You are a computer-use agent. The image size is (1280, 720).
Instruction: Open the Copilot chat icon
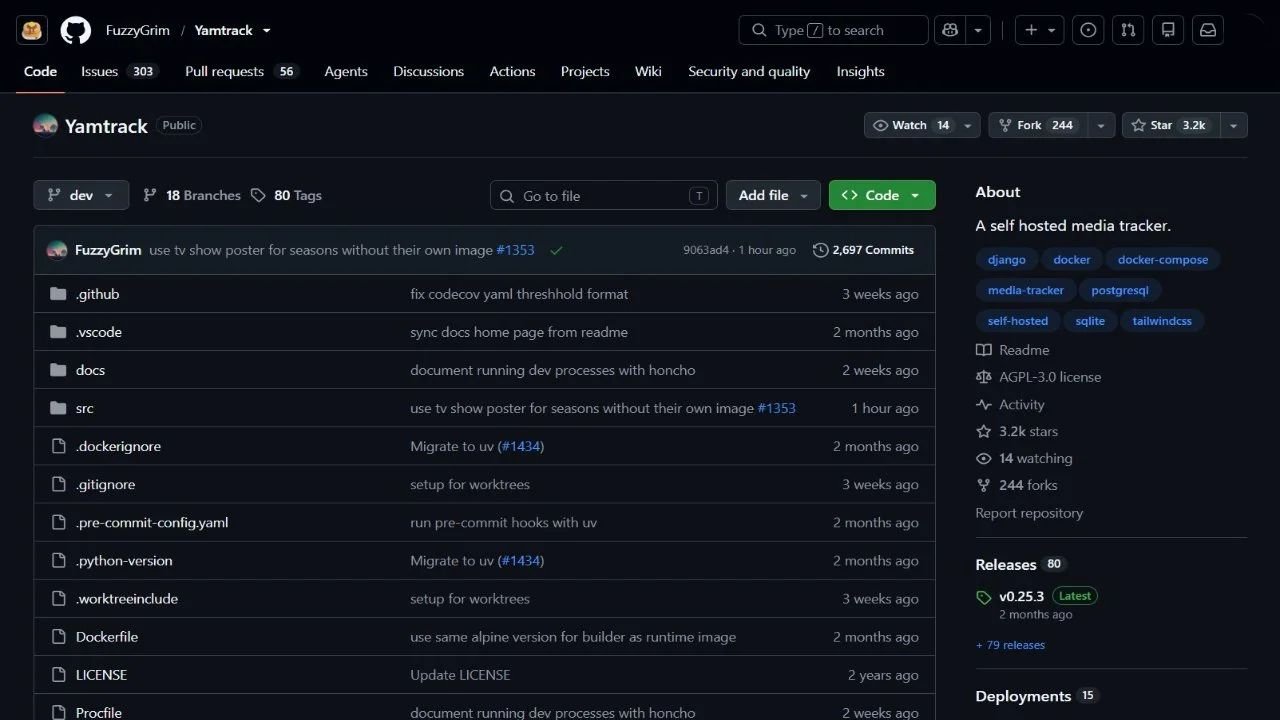pyautogui.click(x=950, y=30)
